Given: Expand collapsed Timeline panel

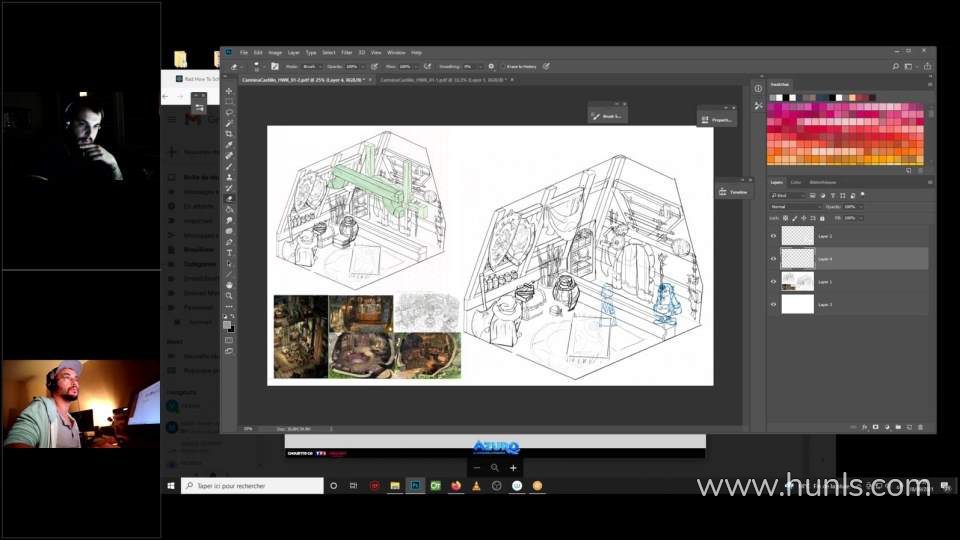Looking at the screenshot, I should click(x=733, y=192).
